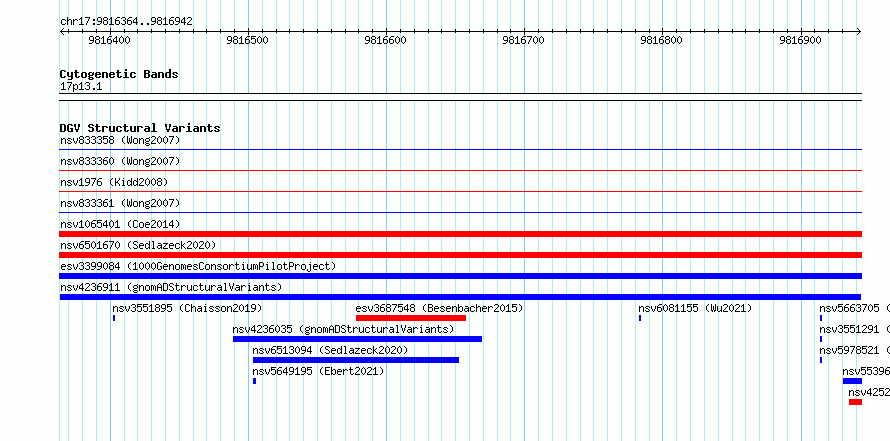Click the thin blue line under nsv833361

[x=460, y=212]
